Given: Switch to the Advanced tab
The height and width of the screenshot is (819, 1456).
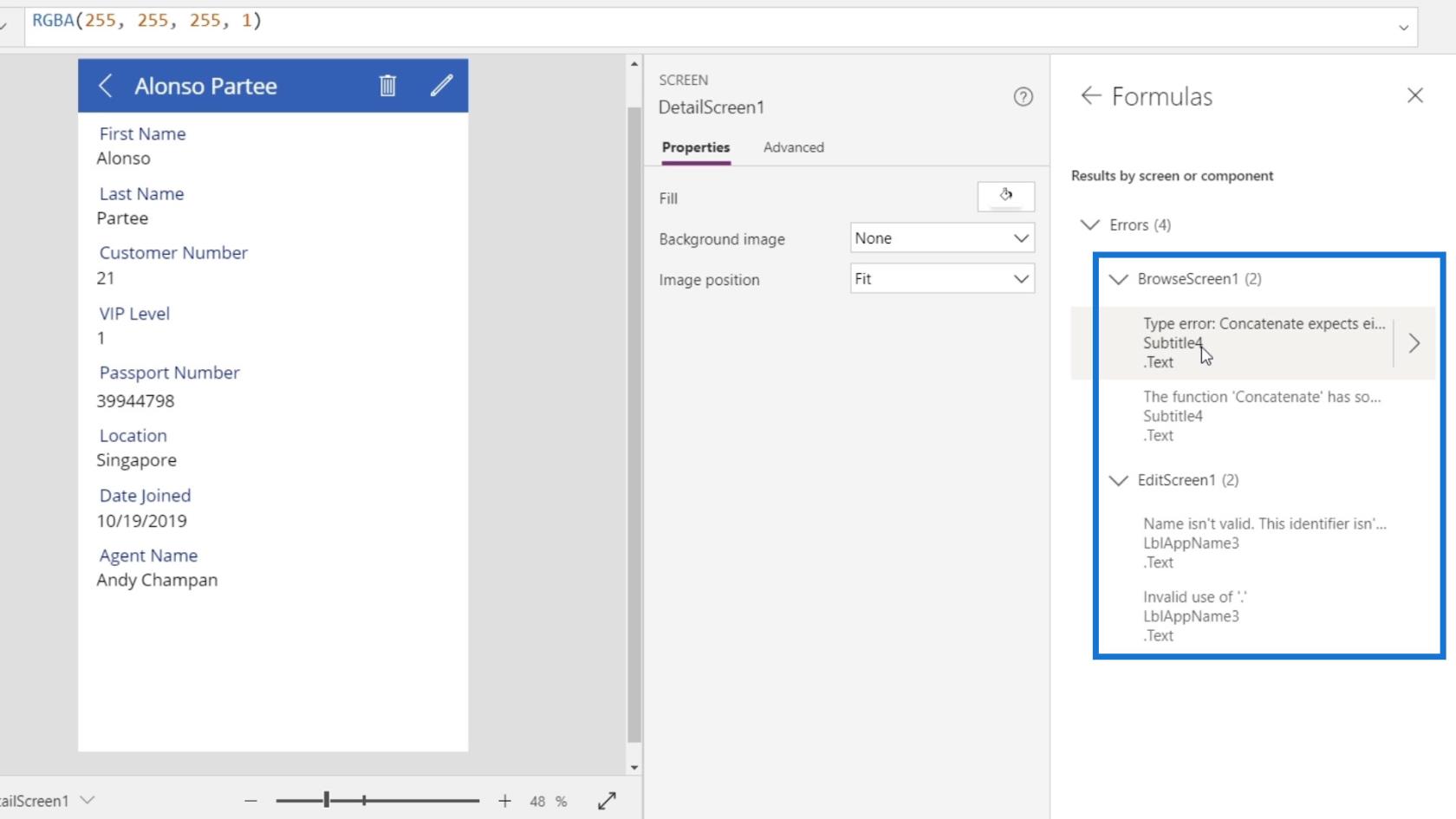Looking at the screenshot, I should pos(793,147).
